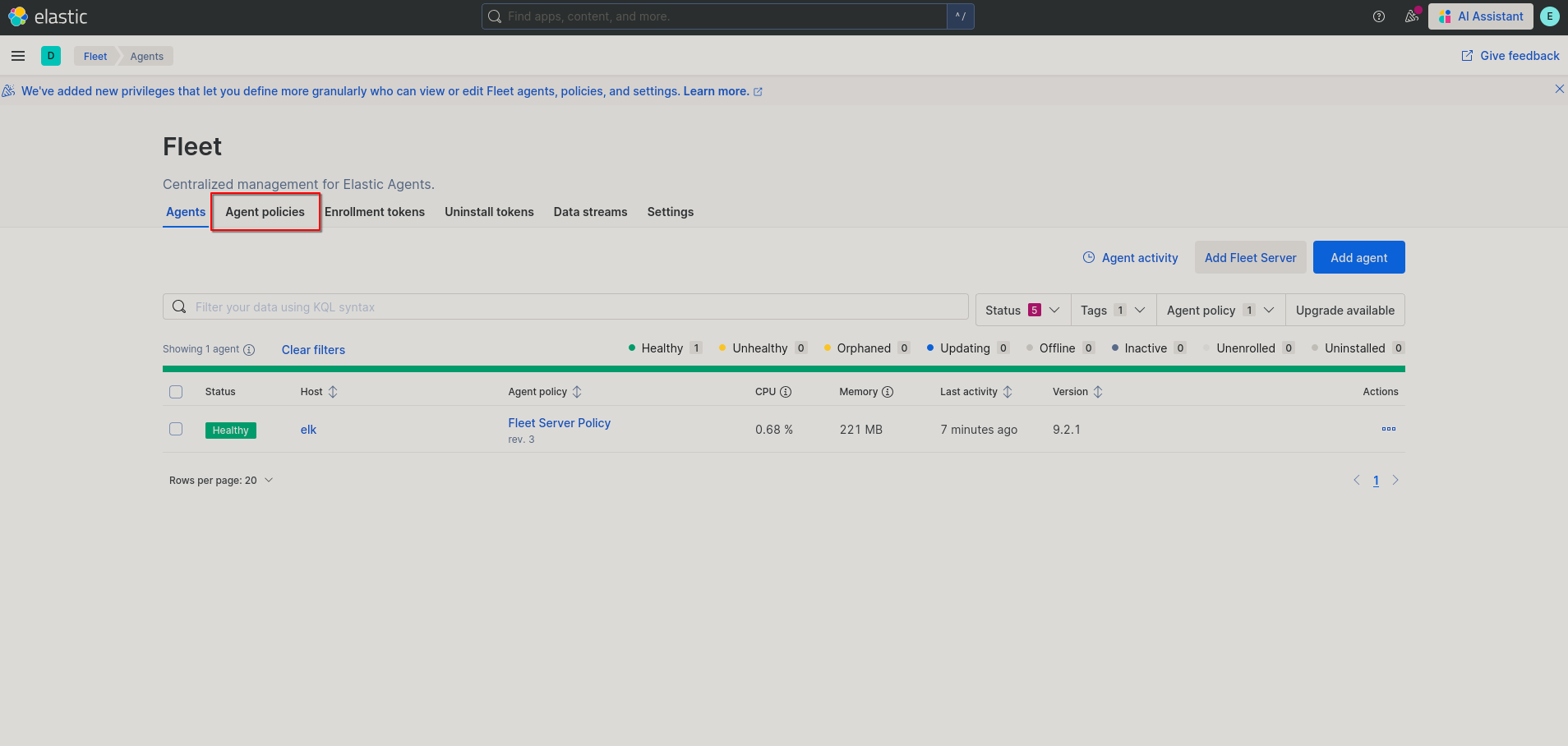Open the Data streams tab
This screenshot has width=1568, height=746.
click(591, 212)
